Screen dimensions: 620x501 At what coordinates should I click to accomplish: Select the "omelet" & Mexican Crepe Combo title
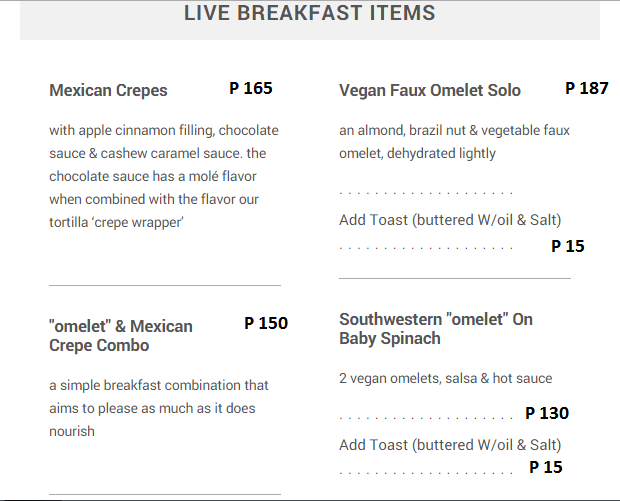[x=121, y=335]
